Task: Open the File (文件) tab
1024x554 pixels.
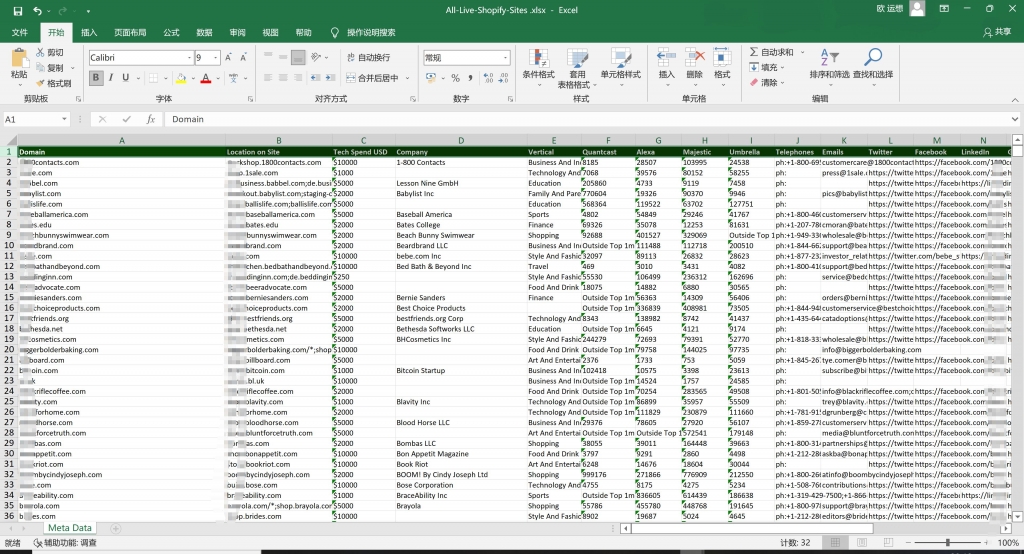Action: (x=20, y=33)
